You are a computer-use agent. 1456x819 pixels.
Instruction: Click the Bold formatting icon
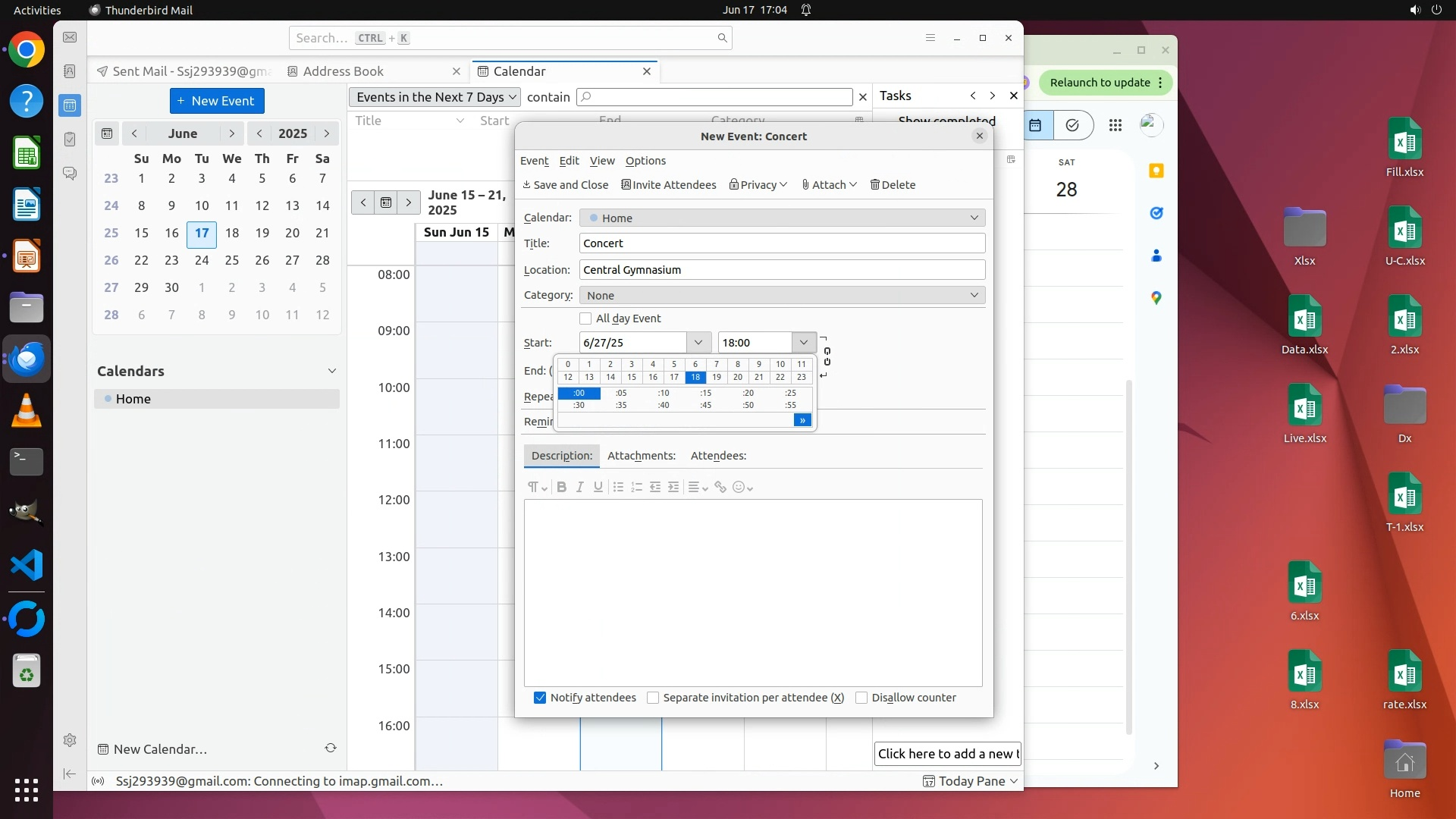pyautogui.click(x=561, y=487)
